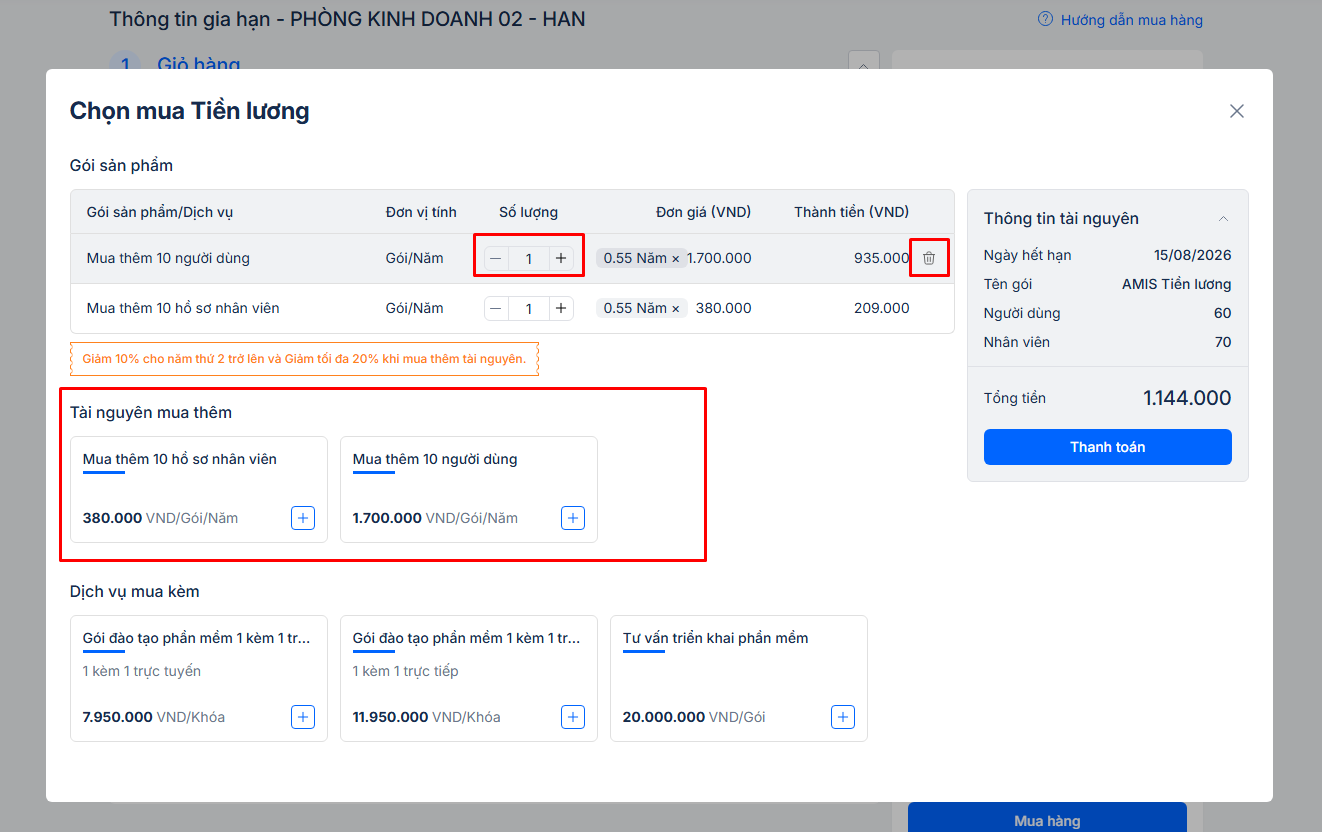Close the 'Chọn mua Tiền lương' dialog
Image resolution: width=1322 pixels, height=832 pixels.
point(1237,111)
